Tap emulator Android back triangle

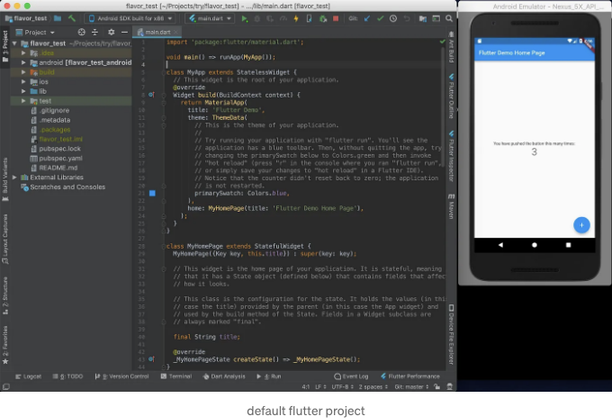click(x=500, y=245)
